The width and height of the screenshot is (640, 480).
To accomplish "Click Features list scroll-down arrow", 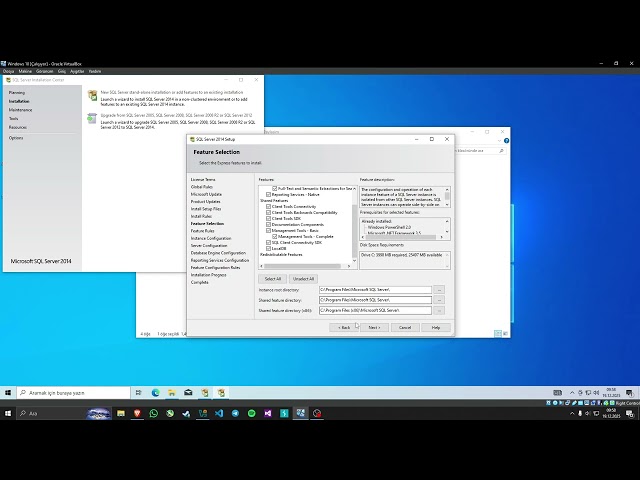I will click(x=354, y=261).
